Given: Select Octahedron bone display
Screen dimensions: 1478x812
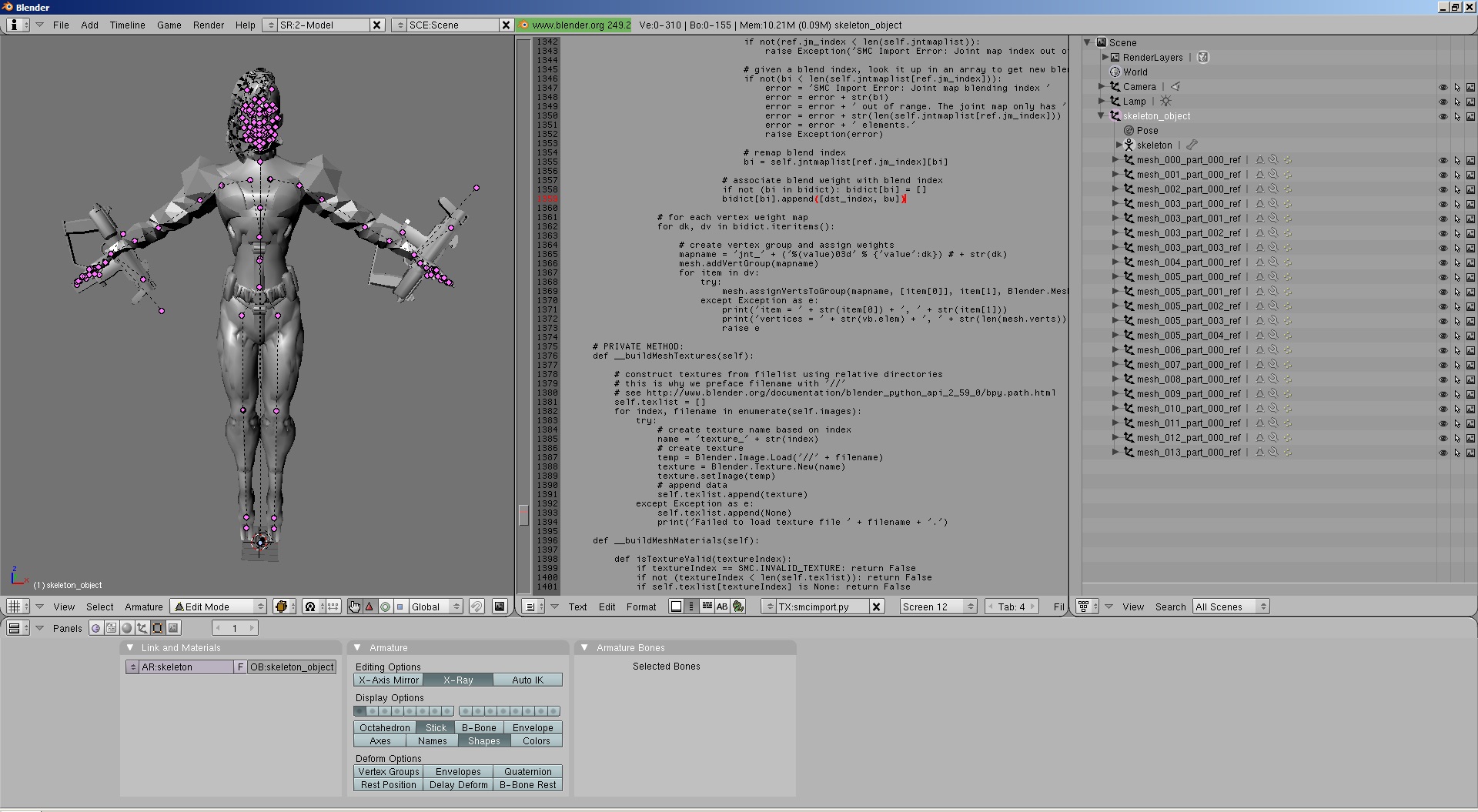Looking at the screenshot, I should 385,727.
